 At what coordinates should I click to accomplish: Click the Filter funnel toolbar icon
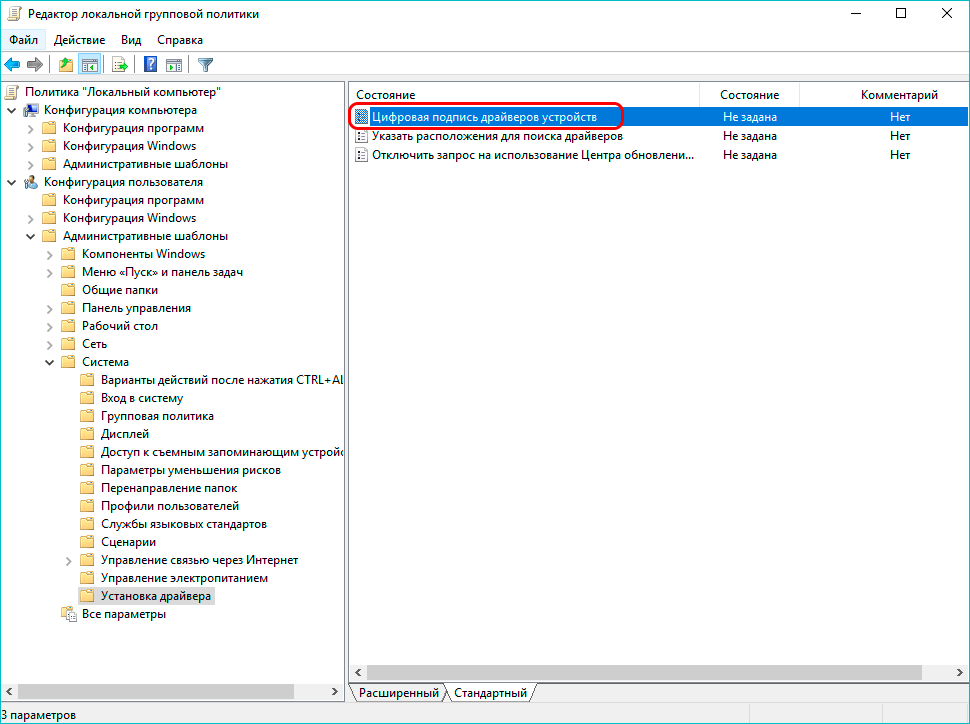[x=205, y=64]
